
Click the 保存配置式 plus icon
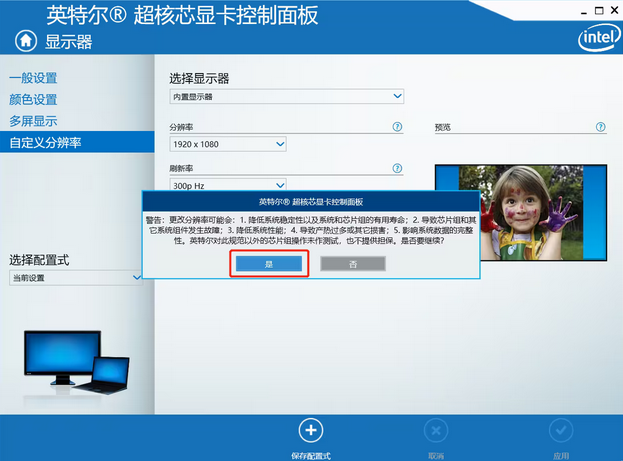[311, 430]
